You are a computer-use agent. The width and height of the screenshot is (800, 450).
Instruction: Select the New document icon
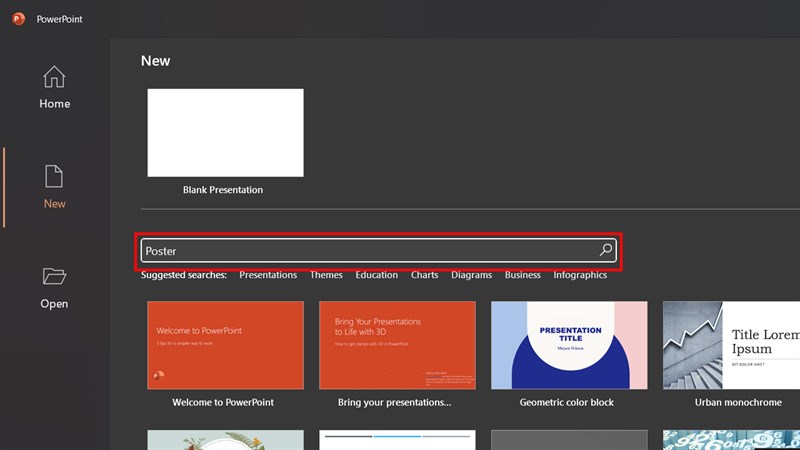point(54,177)
